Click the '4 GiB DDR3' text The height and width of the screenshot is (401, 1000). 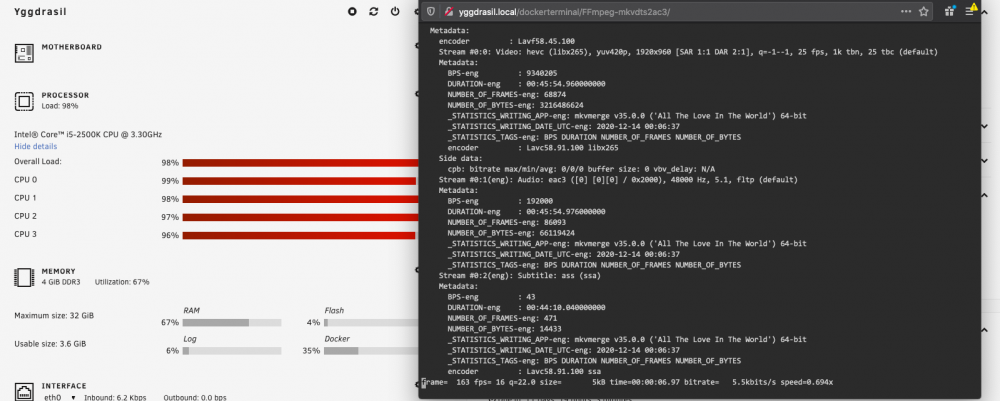click(x=63, y=282)
